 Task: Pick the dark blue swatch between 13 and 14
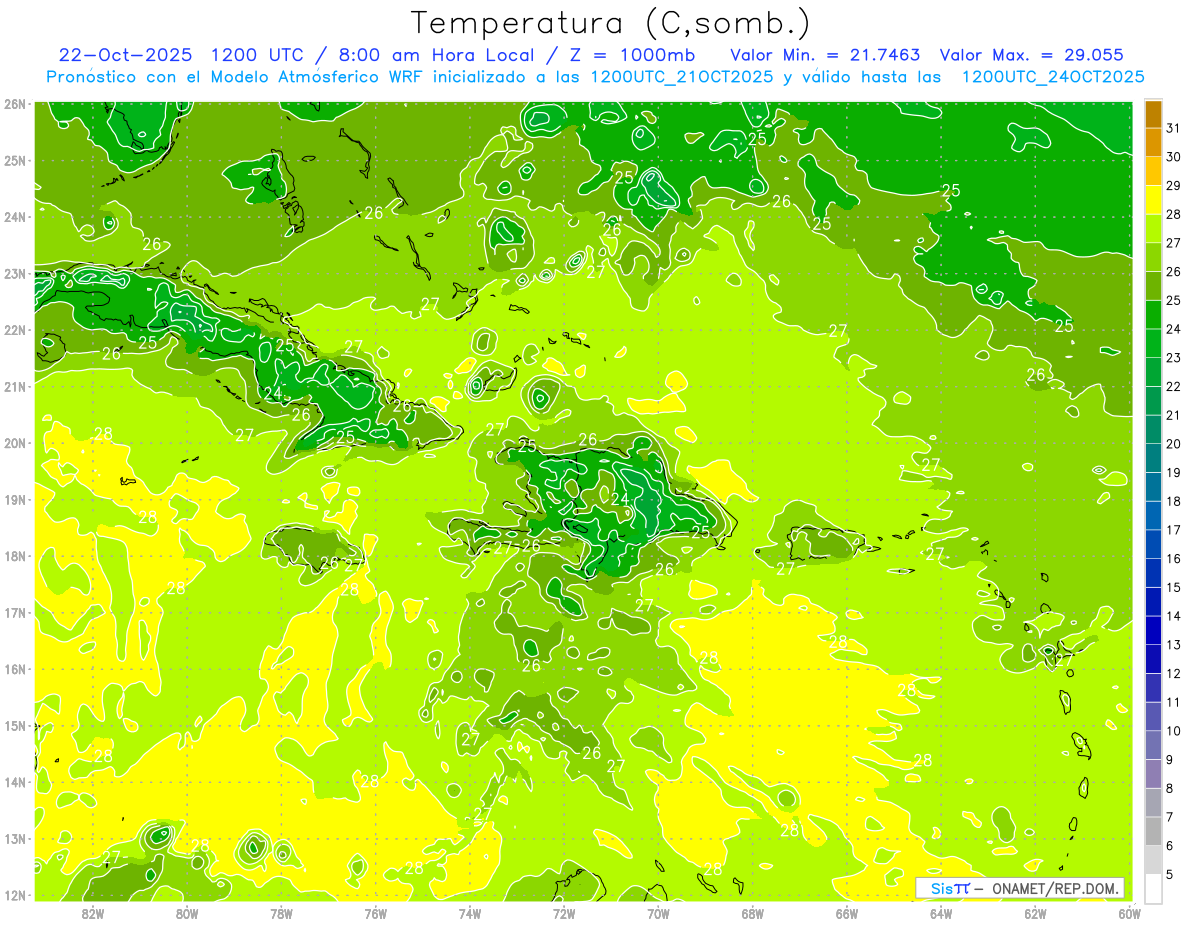pos(1153,630)
